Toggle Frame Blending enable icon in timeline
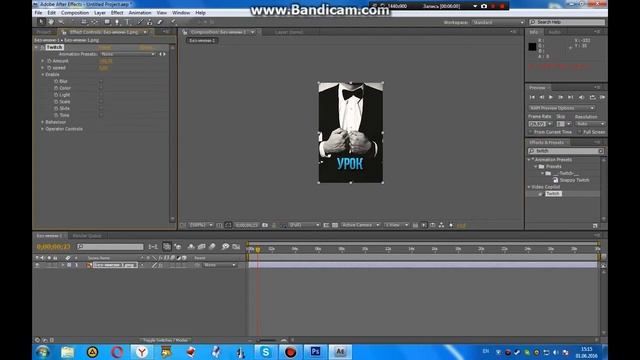 pos(202,246)
